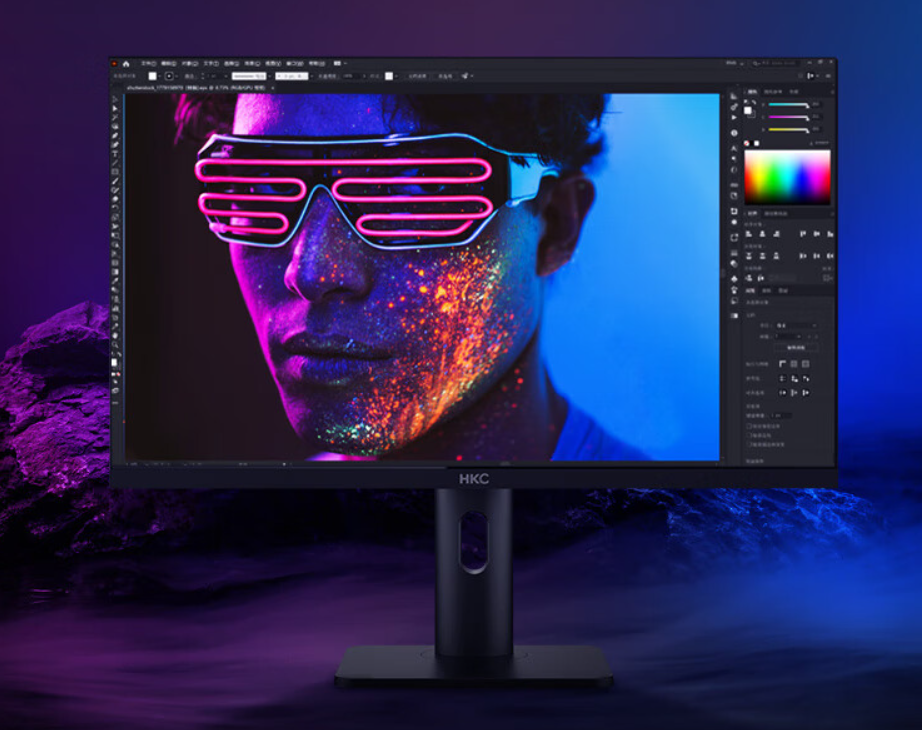Open Edit Toolbar three-dots at toolbar bottom
This screenshot has height=730, width=922.
click(x=115, y=403)
